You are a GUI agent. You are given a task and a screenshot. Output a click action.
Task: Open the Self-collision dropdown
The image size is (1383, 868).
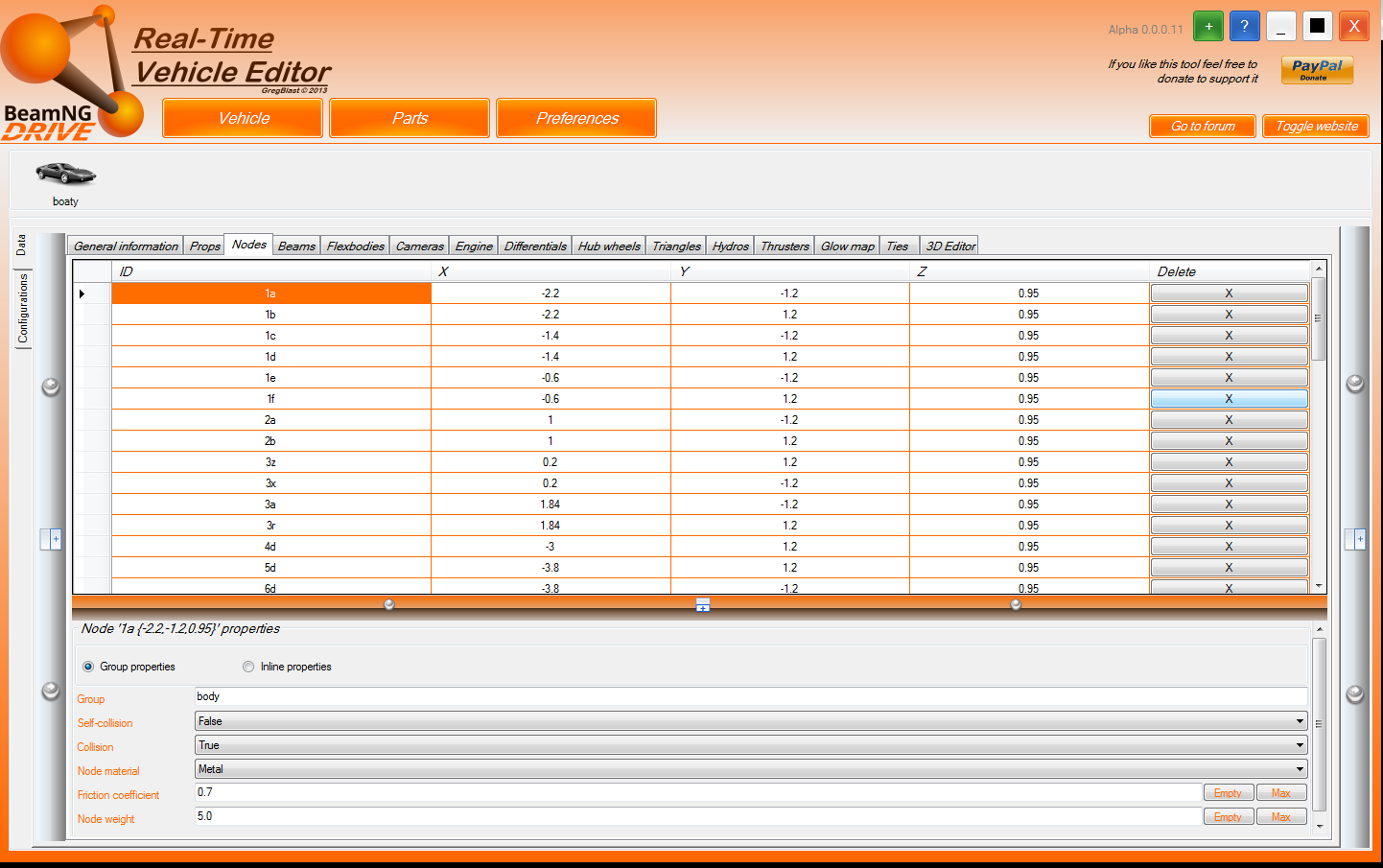(751, 721)
